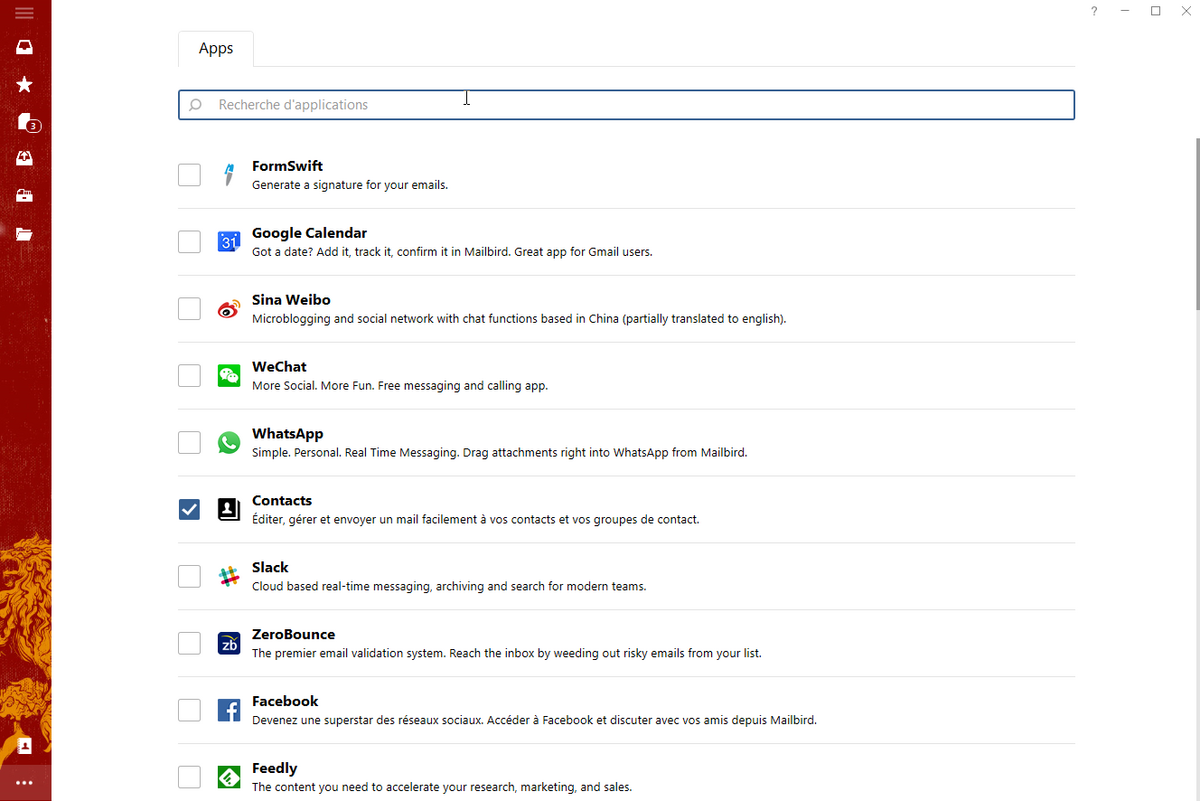Click the Sina Weibo app title
This screenshot has width=1200, height=801.
pos(291,300)
